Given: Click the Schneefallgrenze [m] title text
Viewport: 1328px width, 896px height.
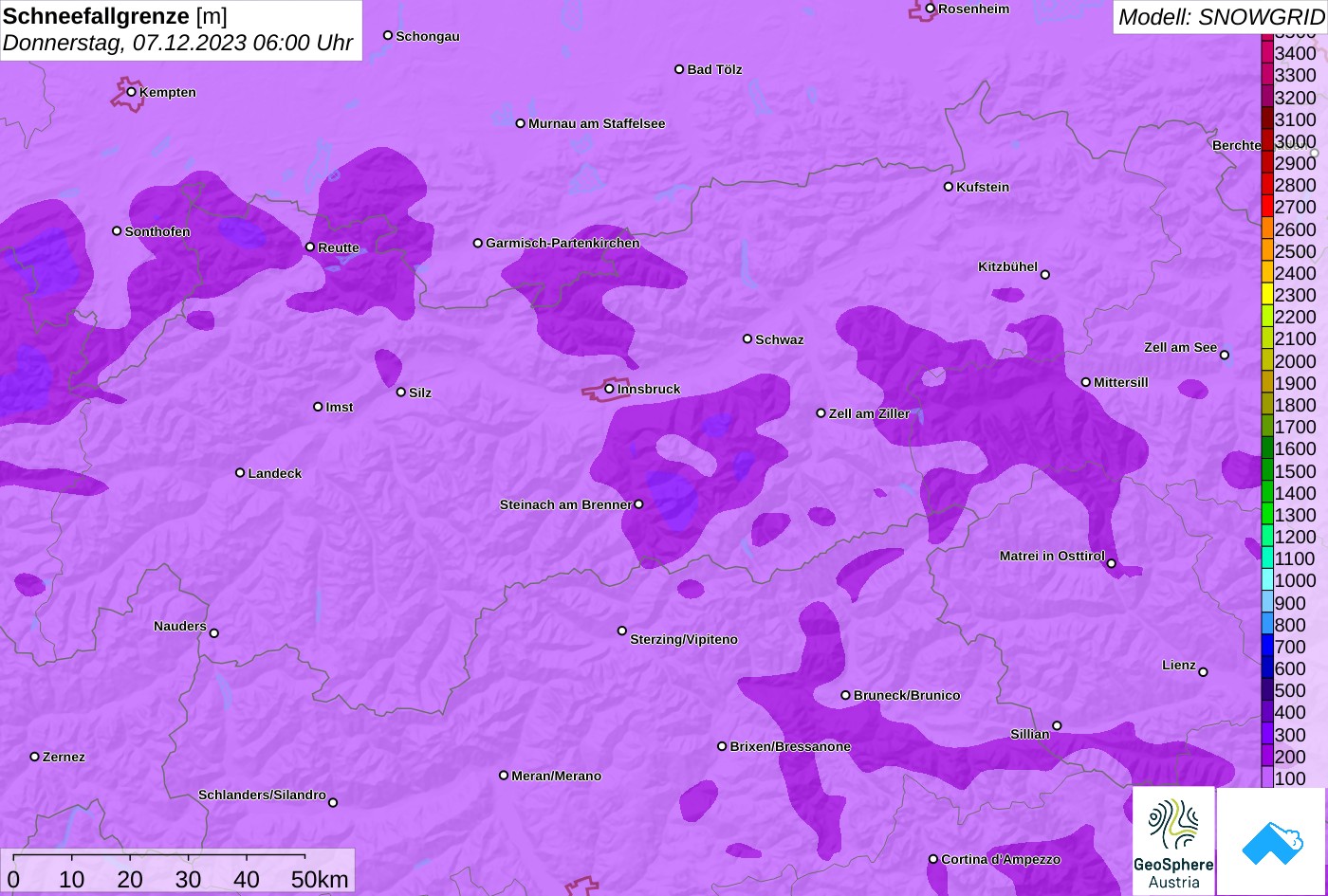Looking at the screenshot, I should (x=115, y=15).
